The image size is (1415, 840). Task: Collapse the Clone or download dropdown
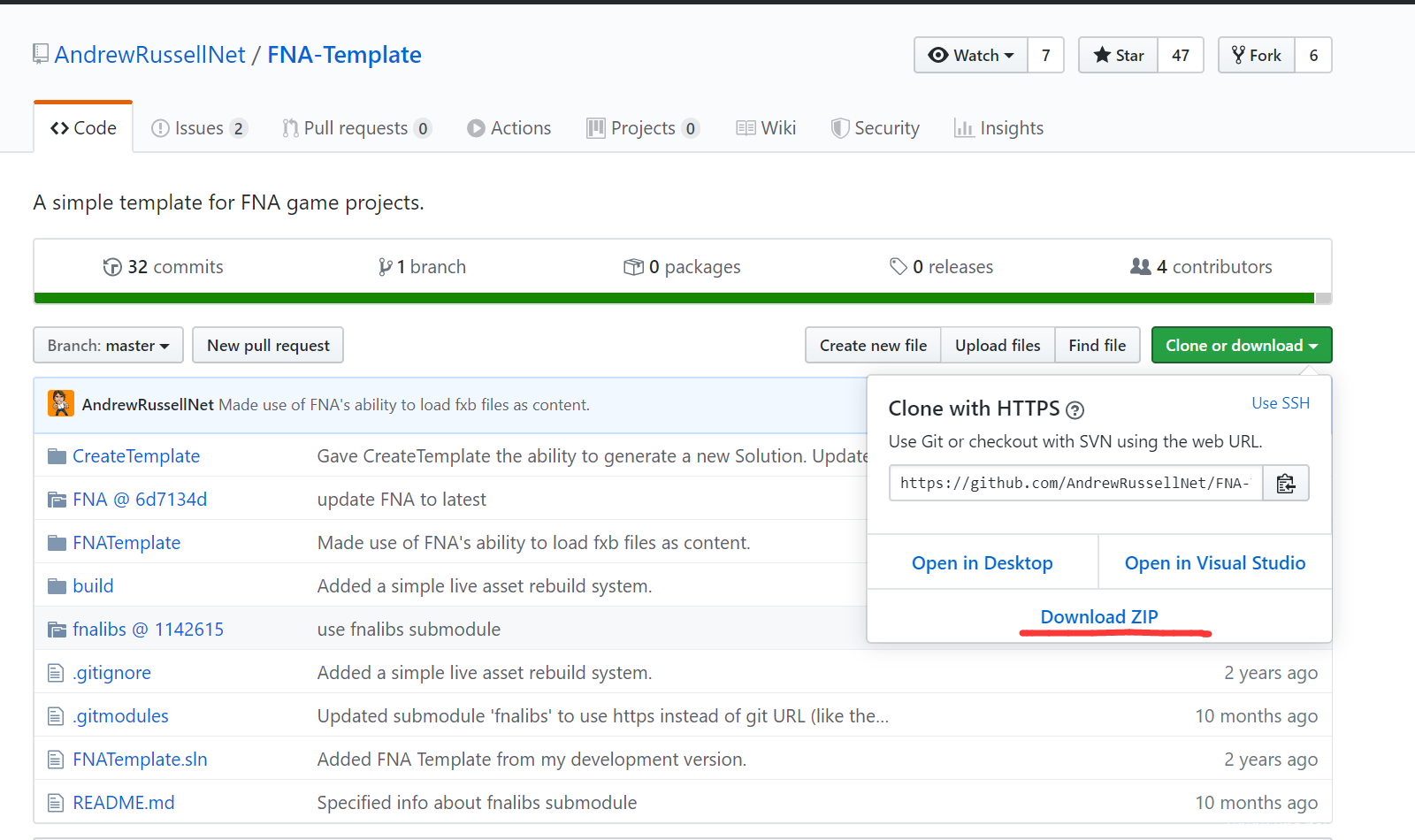coord(1241,346)
